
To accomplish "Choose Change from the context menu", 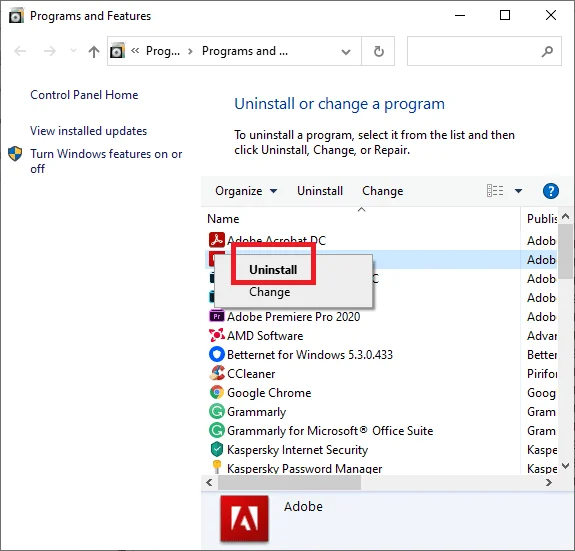I will pyautogui.click(x=270, y=292).
